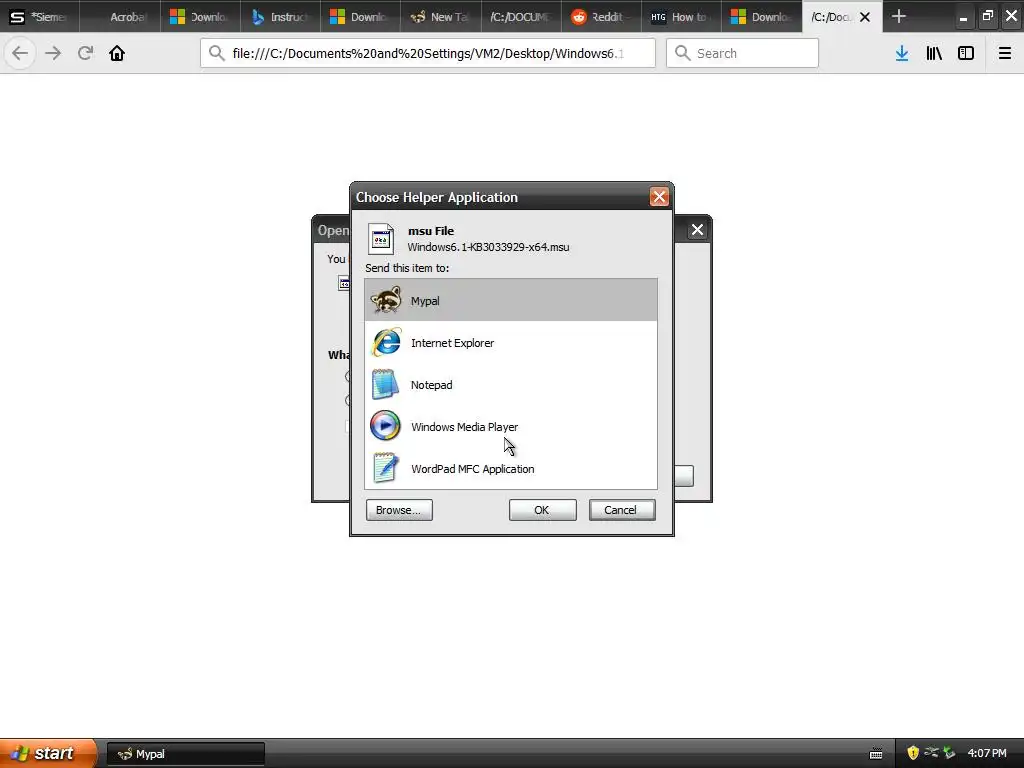Switch to the *Siemens tab

[40, 16]
